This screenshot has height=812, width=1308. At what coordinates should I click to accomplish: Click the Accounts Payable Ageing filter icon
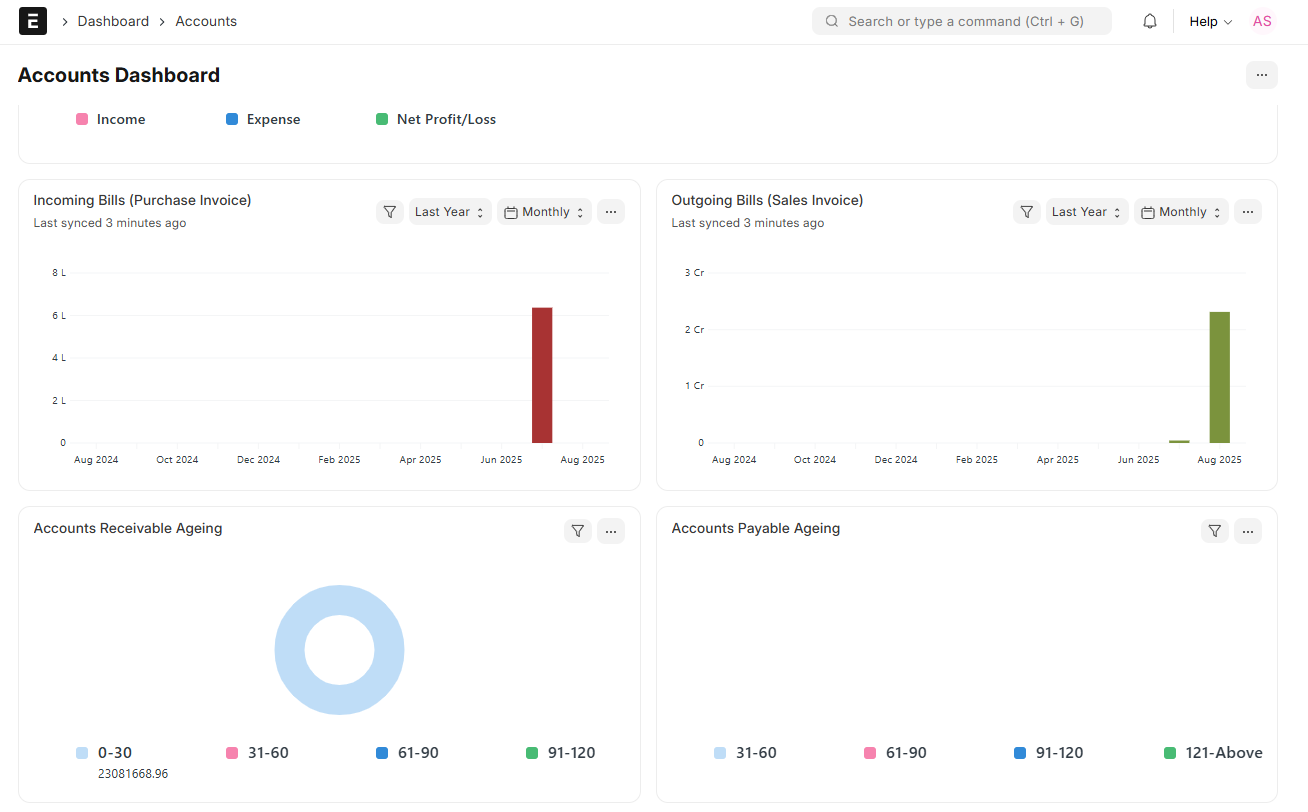[x=1215, y=531]
